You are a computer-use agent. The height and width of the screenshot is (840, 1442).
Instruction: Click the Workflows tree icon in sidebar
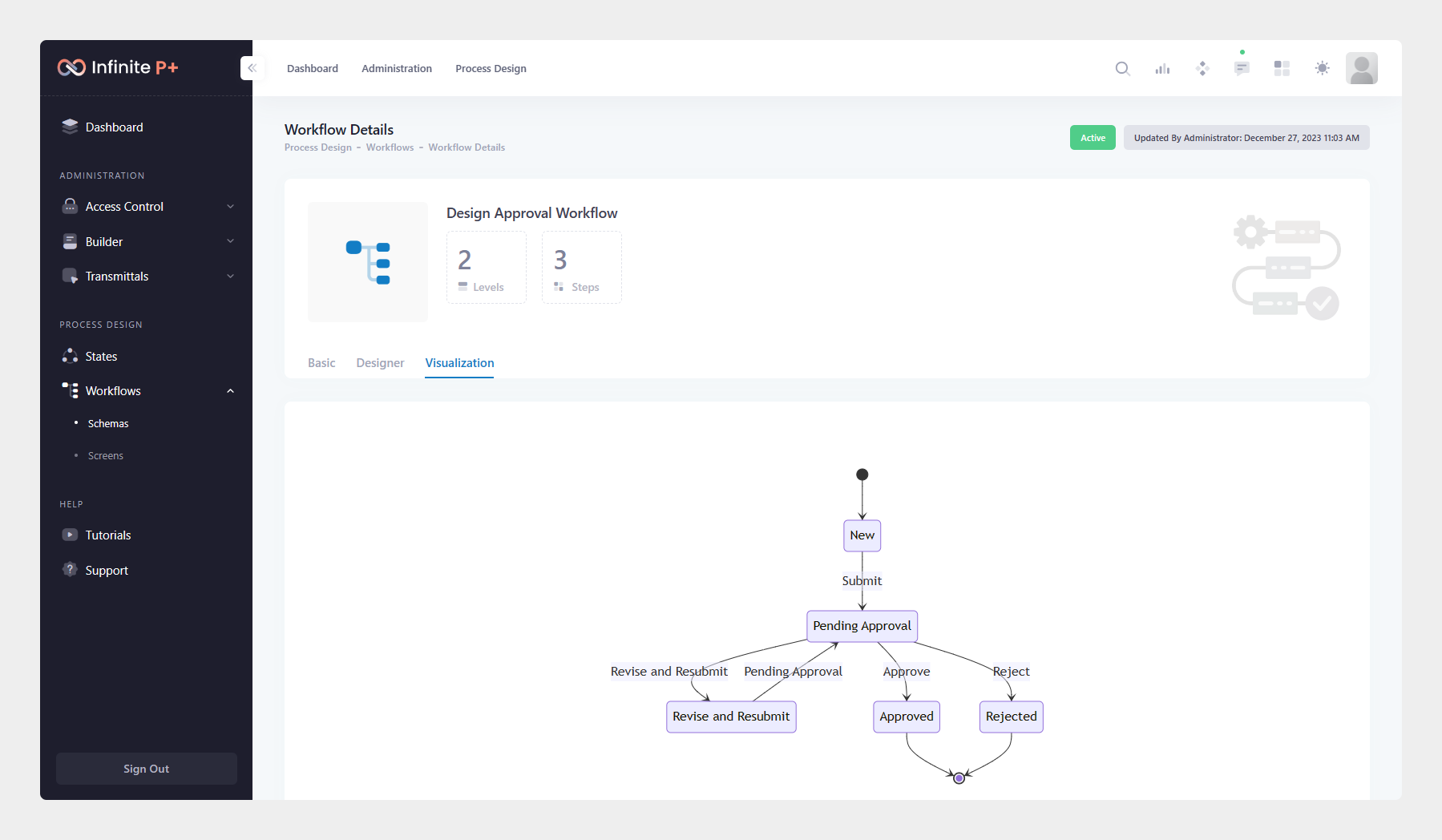coord(70,390)
